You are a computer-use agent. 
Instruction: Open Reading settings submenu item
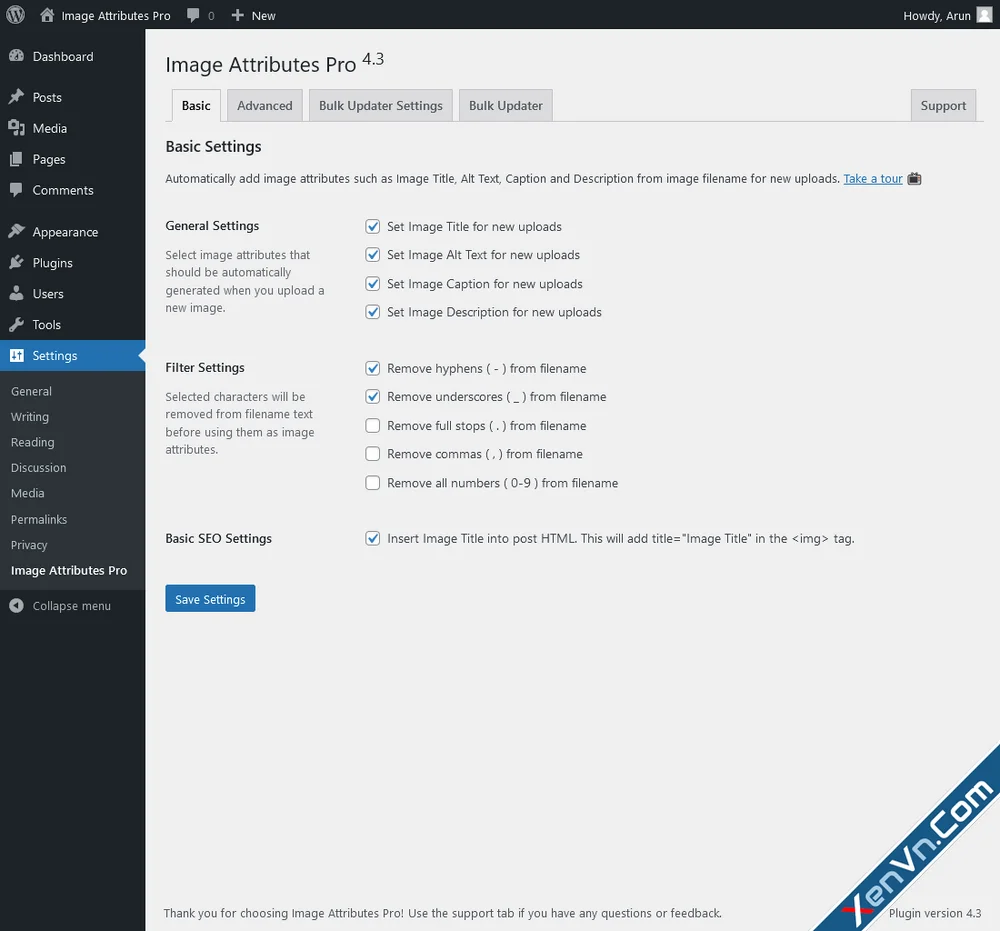33,442
